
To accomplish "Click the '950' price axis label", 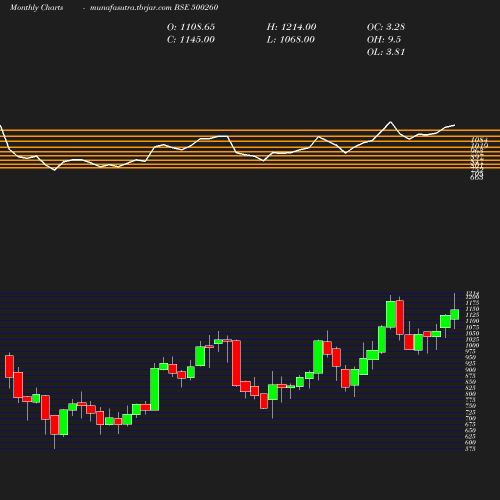I will pos(470,357).
